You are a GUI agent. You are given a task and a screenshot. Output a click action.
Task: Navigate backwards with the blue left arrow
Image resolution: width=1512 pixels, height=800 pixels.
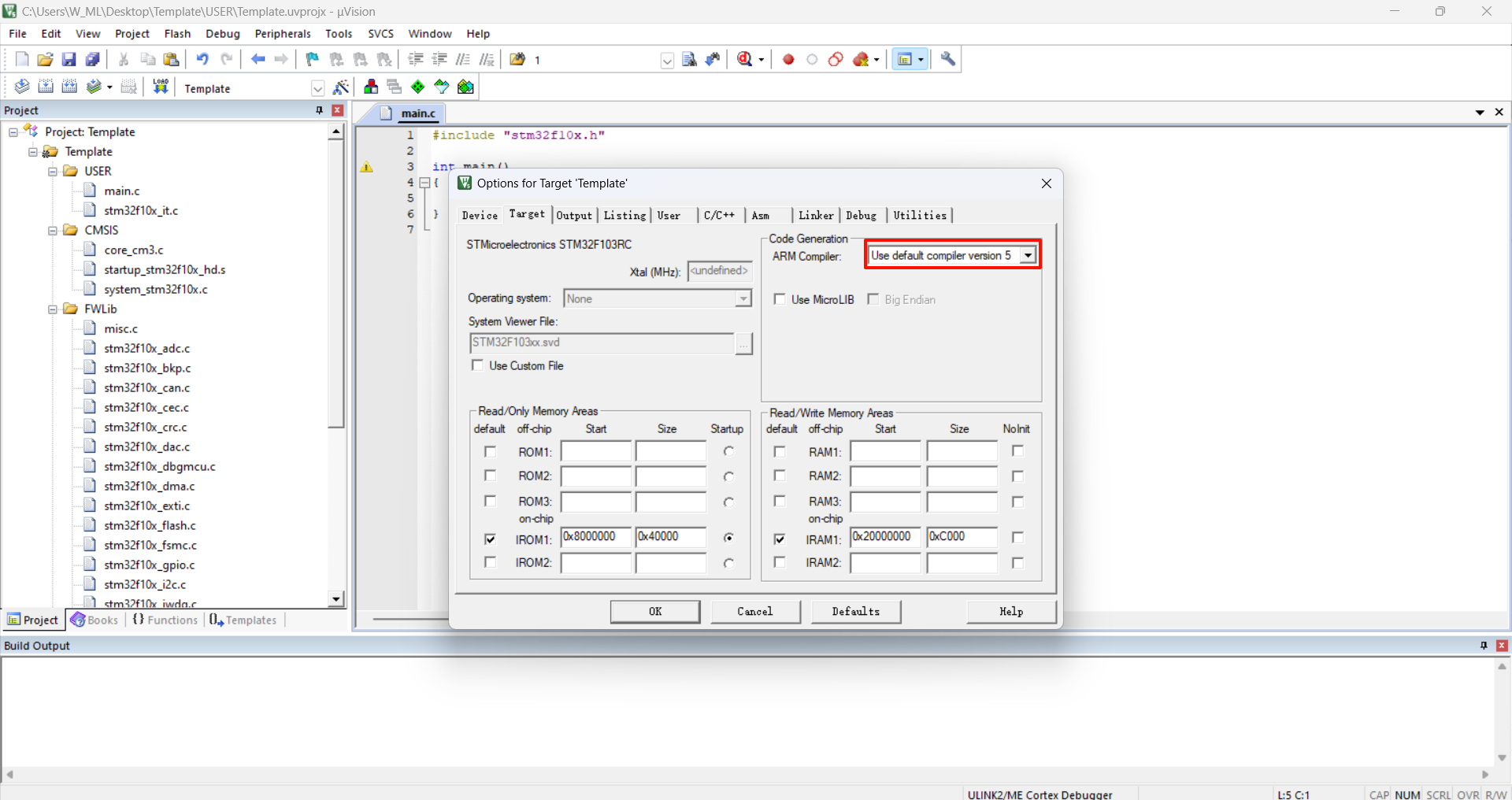pos(258,59)
